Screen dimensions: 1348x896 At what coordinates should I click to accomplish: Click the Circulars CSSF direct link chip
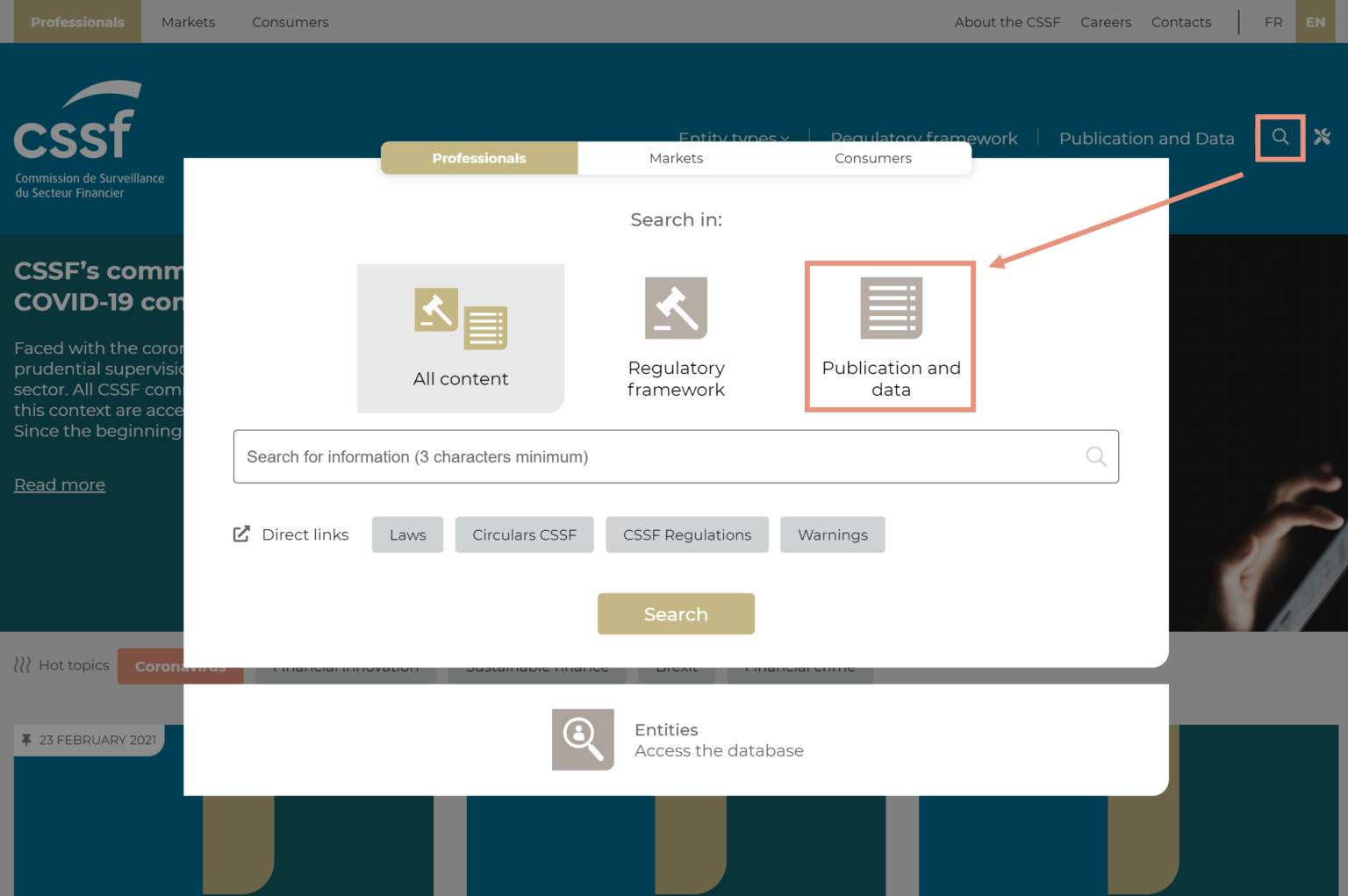point(524,534)
